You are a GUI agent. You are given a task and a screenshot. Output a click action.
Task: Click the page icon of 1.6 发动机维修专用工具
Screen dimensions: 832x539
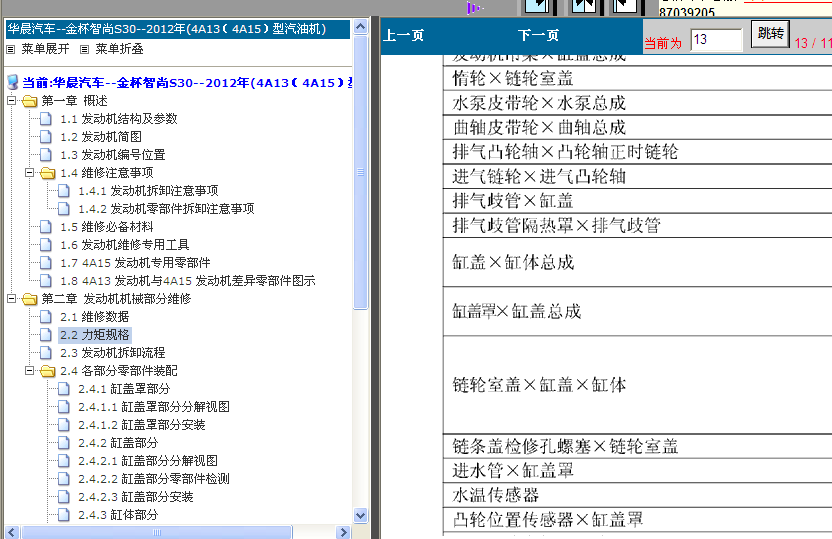46,245
